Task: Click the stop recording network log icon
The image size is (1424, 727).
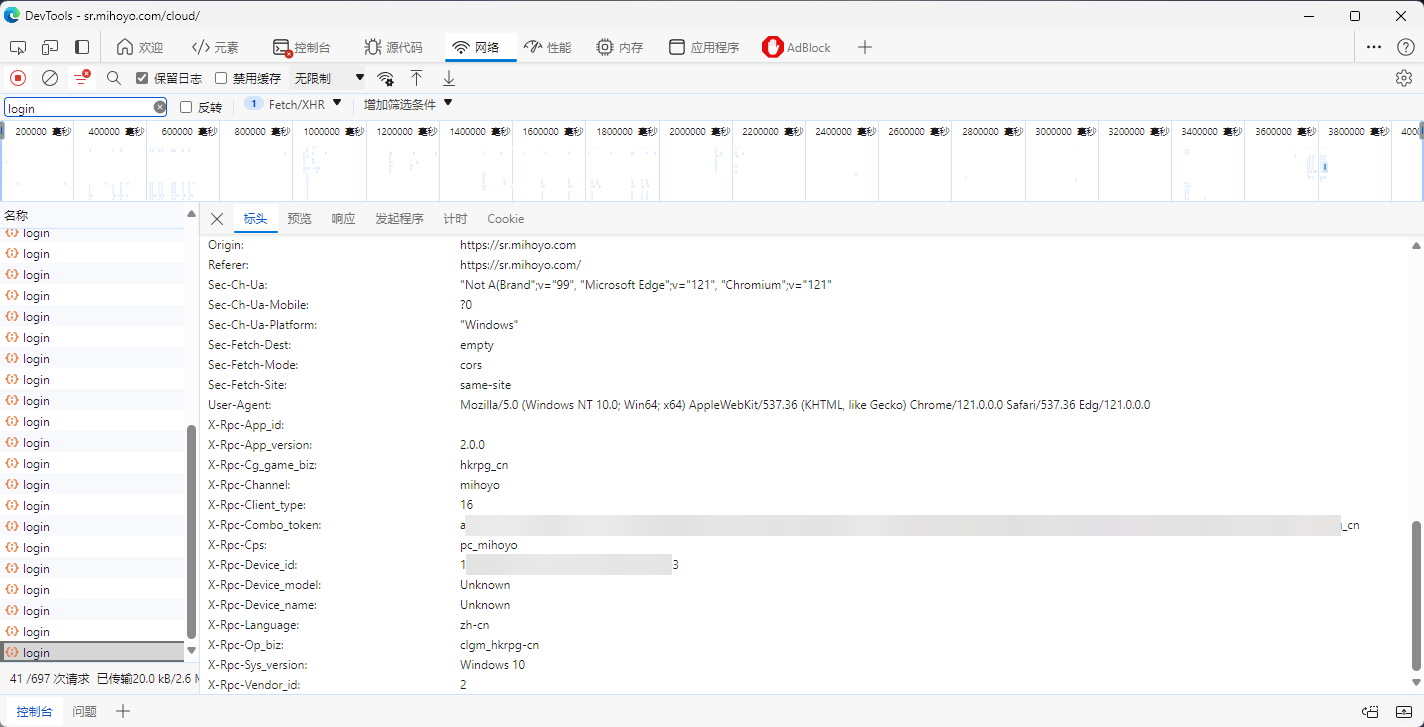Action: pos(18,78)
